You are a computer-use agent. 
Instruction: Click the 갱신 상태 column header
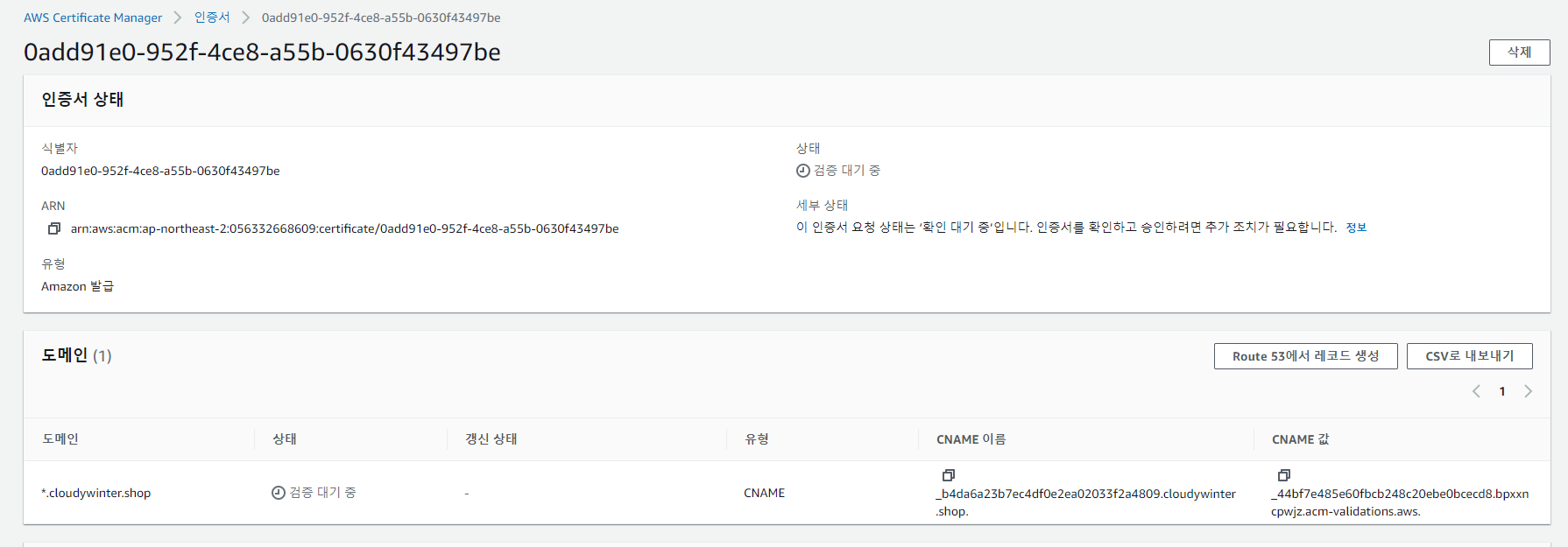tap(491, 439)
